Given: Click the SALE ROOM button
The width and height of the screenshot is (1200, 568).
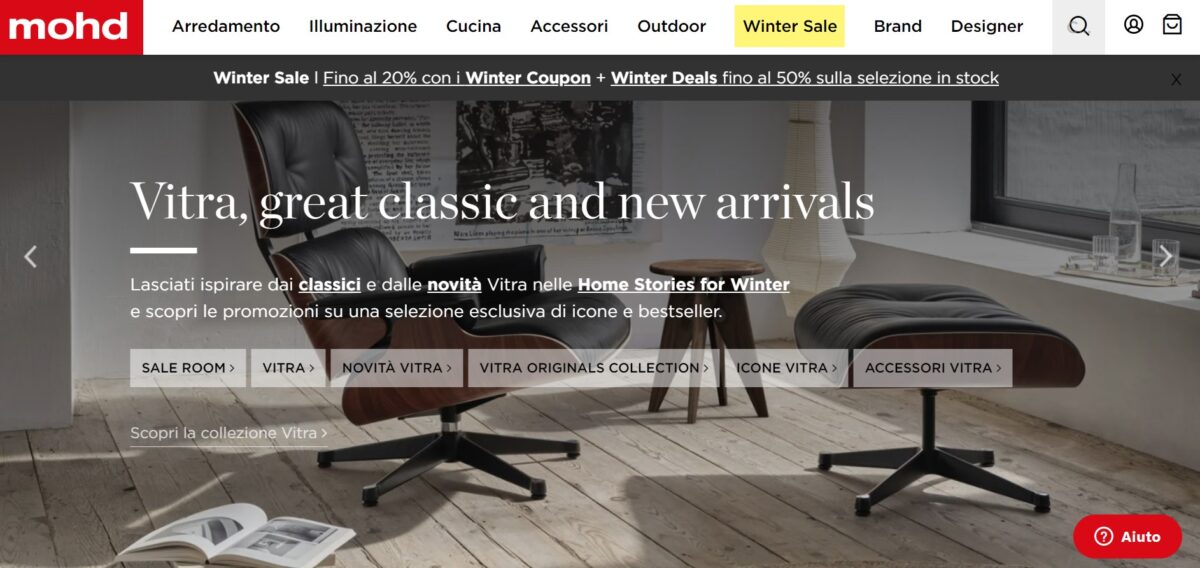Looking at the screenshot, I should point(188,368).
